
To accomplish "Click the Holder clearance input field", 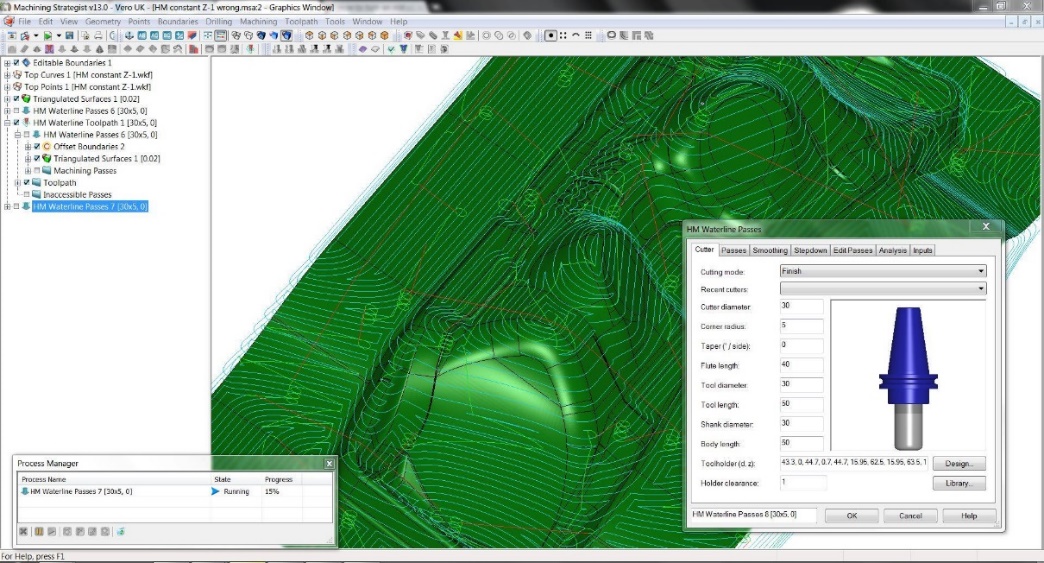I will pos(803,483).
